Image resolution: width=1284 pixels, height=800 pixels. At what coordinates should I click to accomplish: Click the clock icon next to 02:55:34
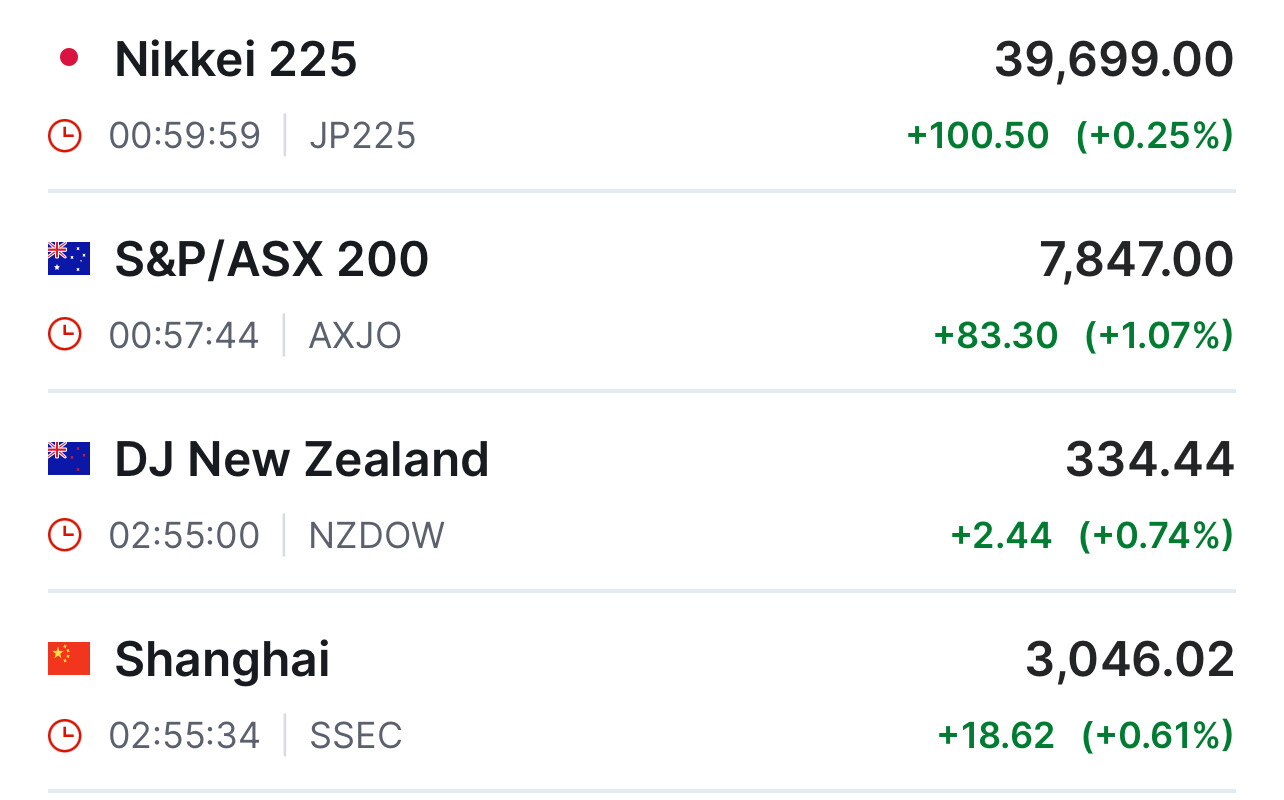pos(65,735)
